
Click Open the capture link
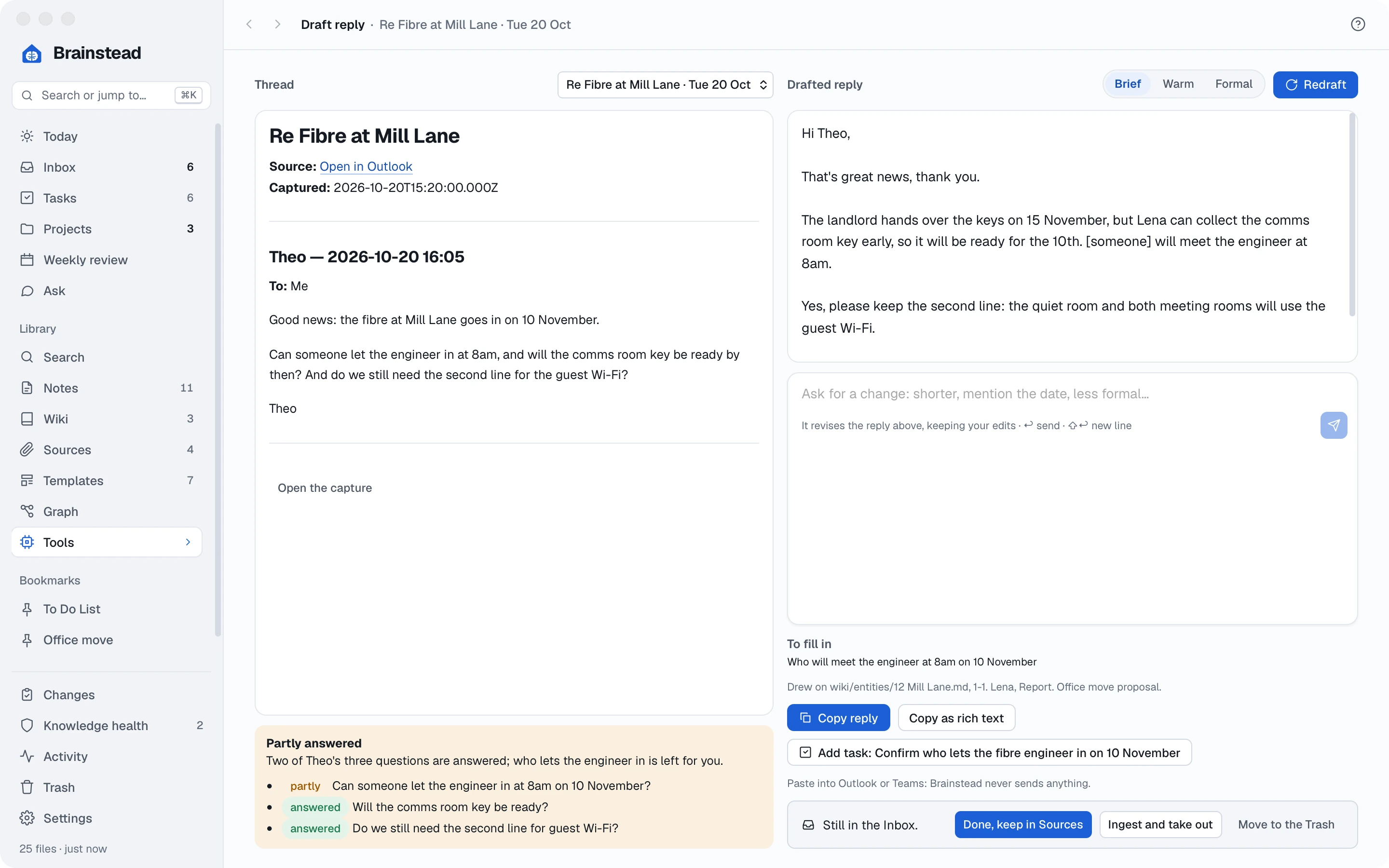[x=324, y=488]
